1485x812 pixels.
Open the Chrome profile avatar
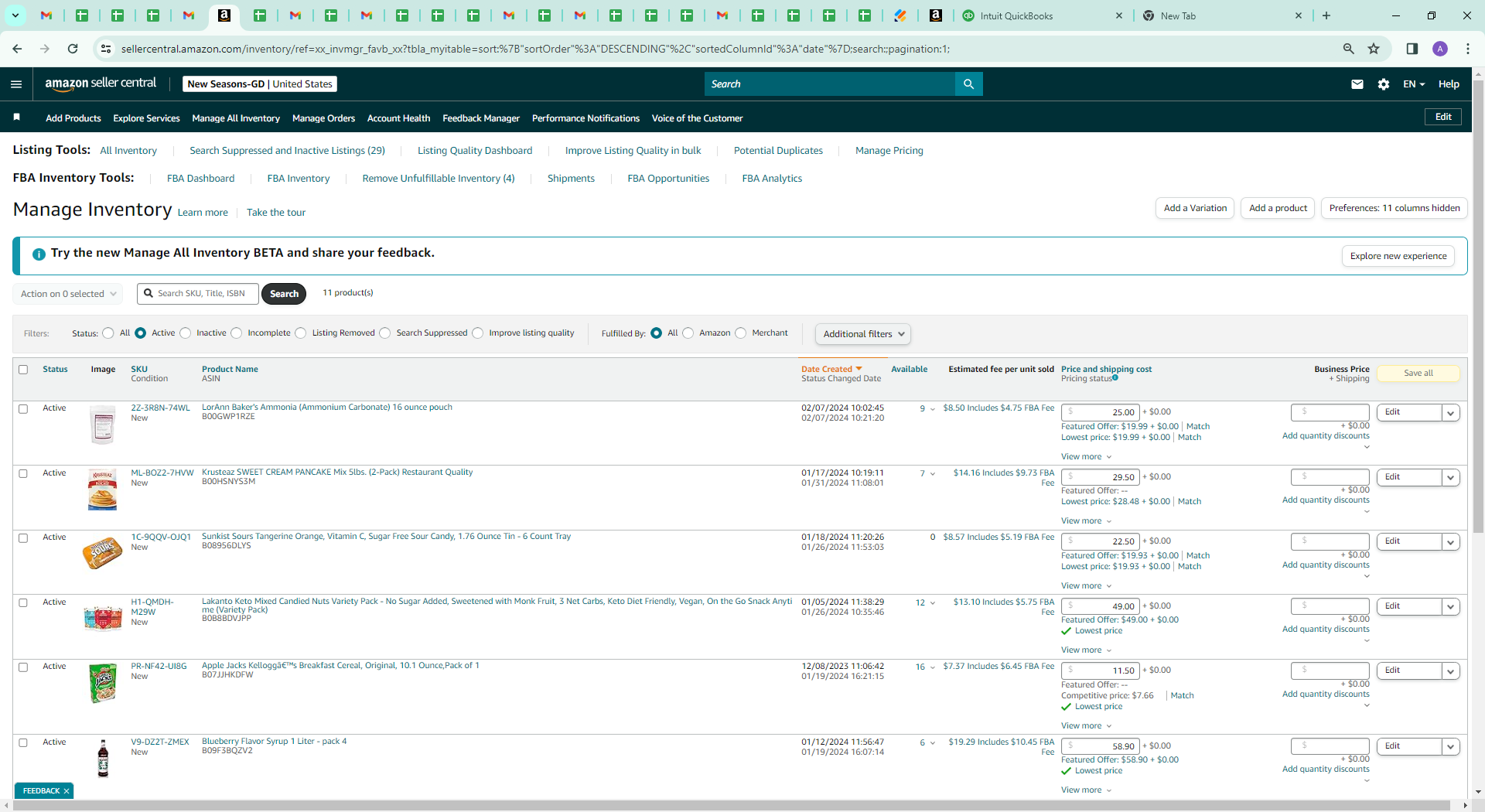click(1440, 49)
